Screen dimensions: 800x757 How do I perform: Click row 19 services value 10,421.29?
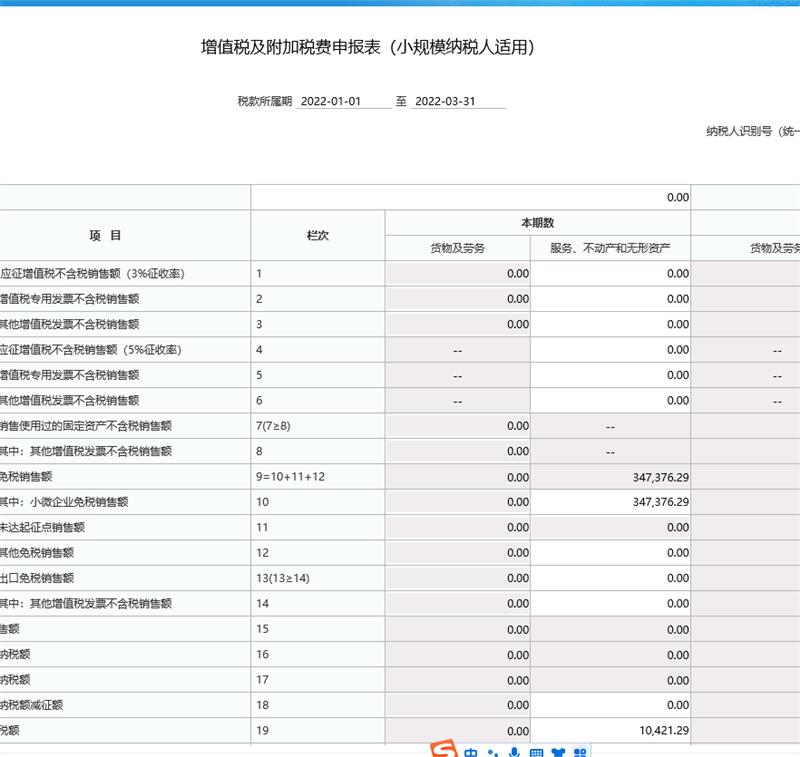pos(610,731)
